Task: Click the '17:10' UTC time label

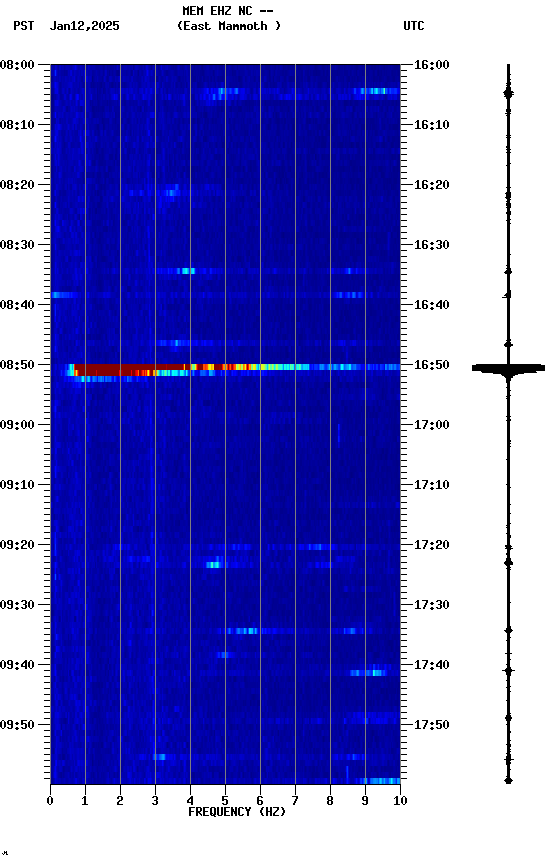Action: [x=432, y=485]
